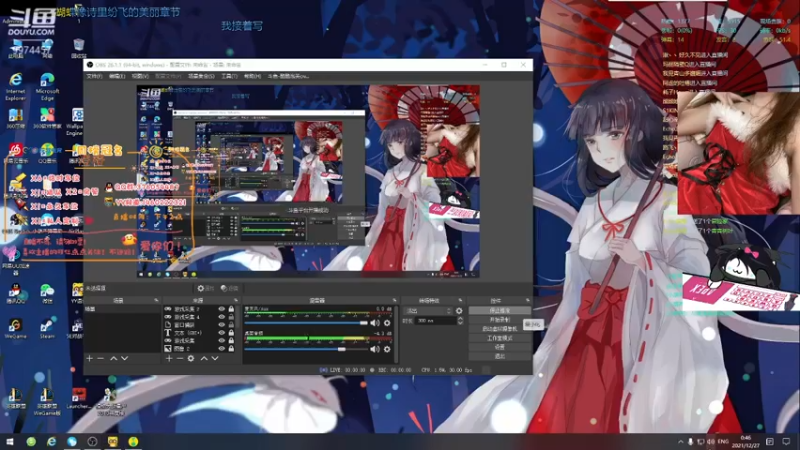Open the notification center in taskbar
This screenshot has width=800, height=450.
[x=786, y=442]
